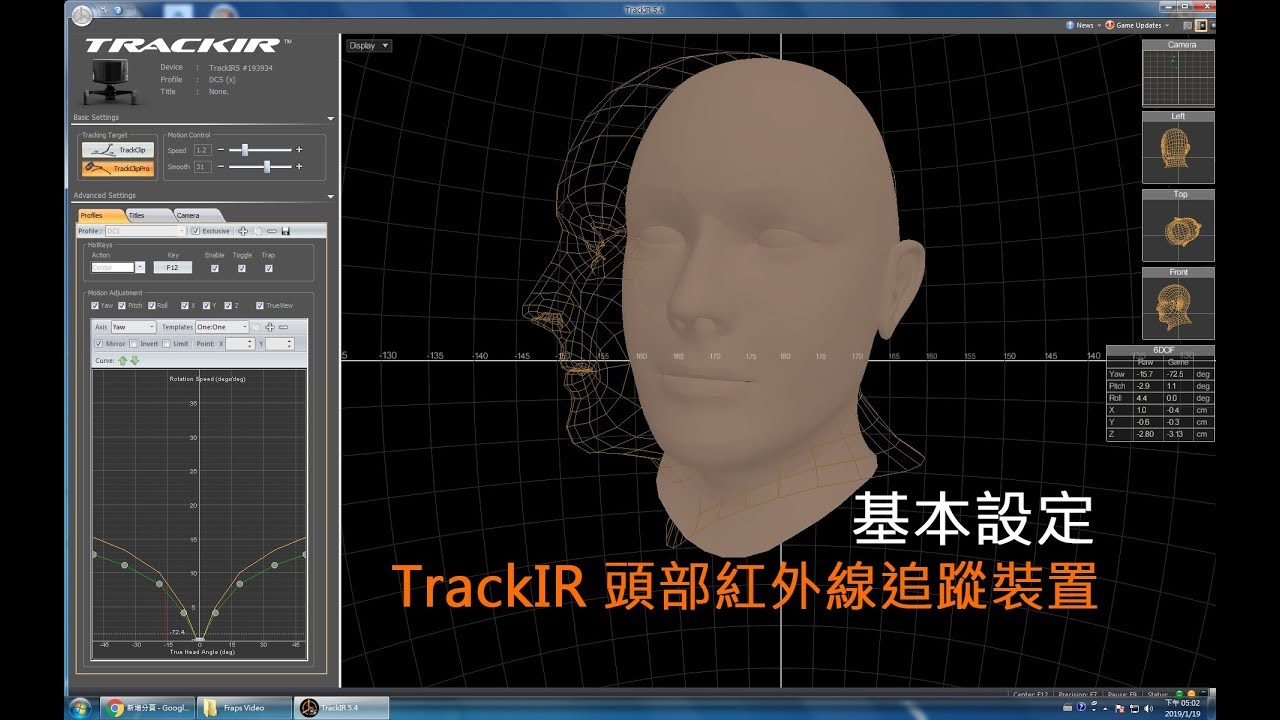Click the highlighted view layout icon at top right
The image size is (1280, 720).
[1200, 25]
